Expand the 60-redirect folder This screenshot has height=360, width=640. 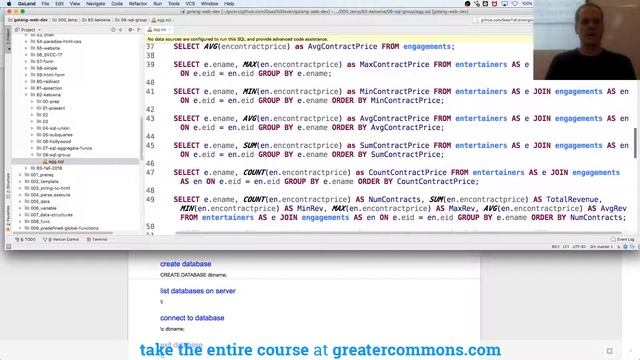tap(27, 81)
